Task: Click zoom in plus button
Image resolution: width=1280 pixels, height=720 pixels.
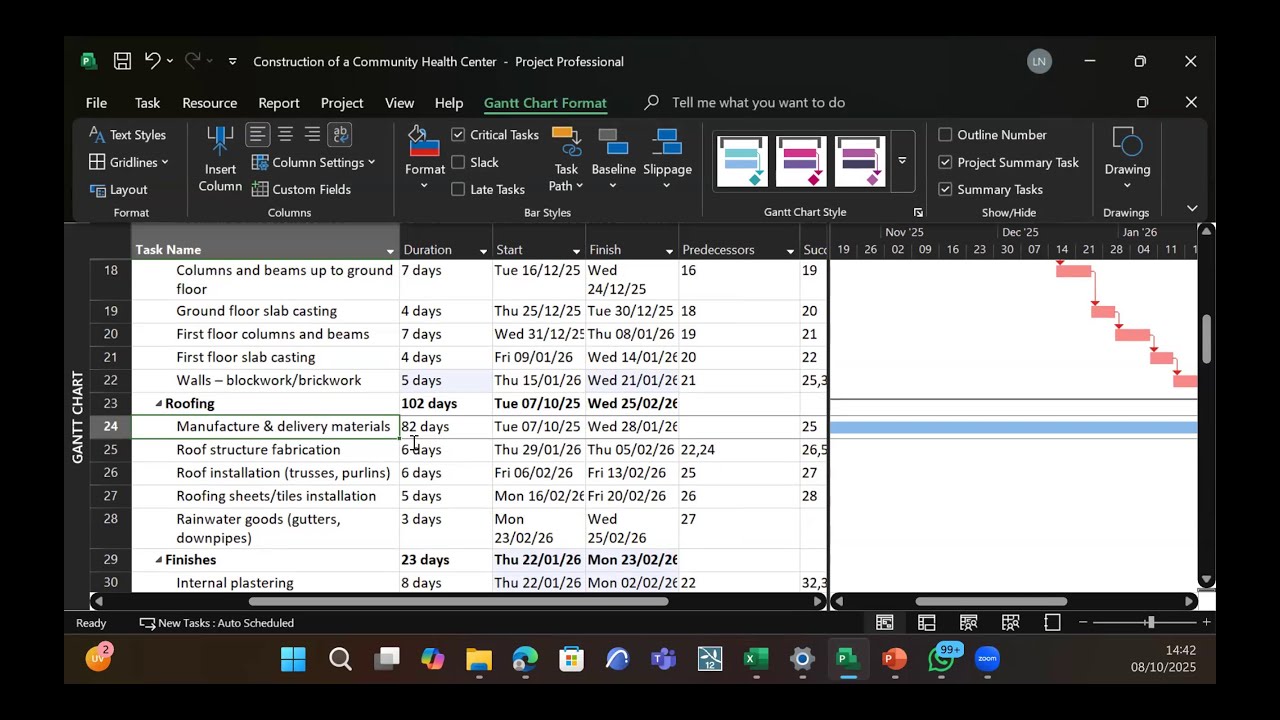Action: tap(1206, 622)
